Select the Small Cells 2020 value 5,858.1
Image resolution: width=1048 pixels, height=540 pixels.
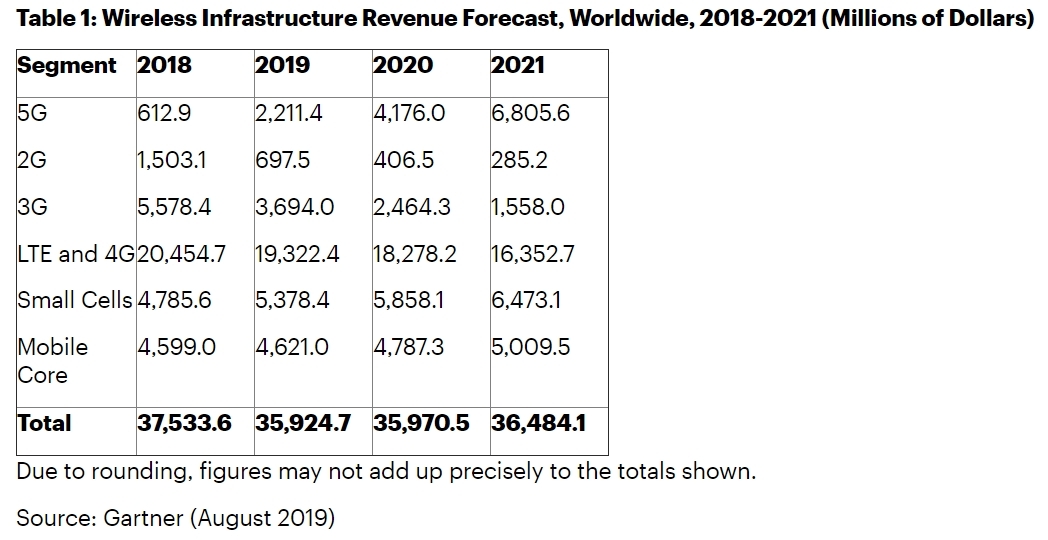coord(412,300)
